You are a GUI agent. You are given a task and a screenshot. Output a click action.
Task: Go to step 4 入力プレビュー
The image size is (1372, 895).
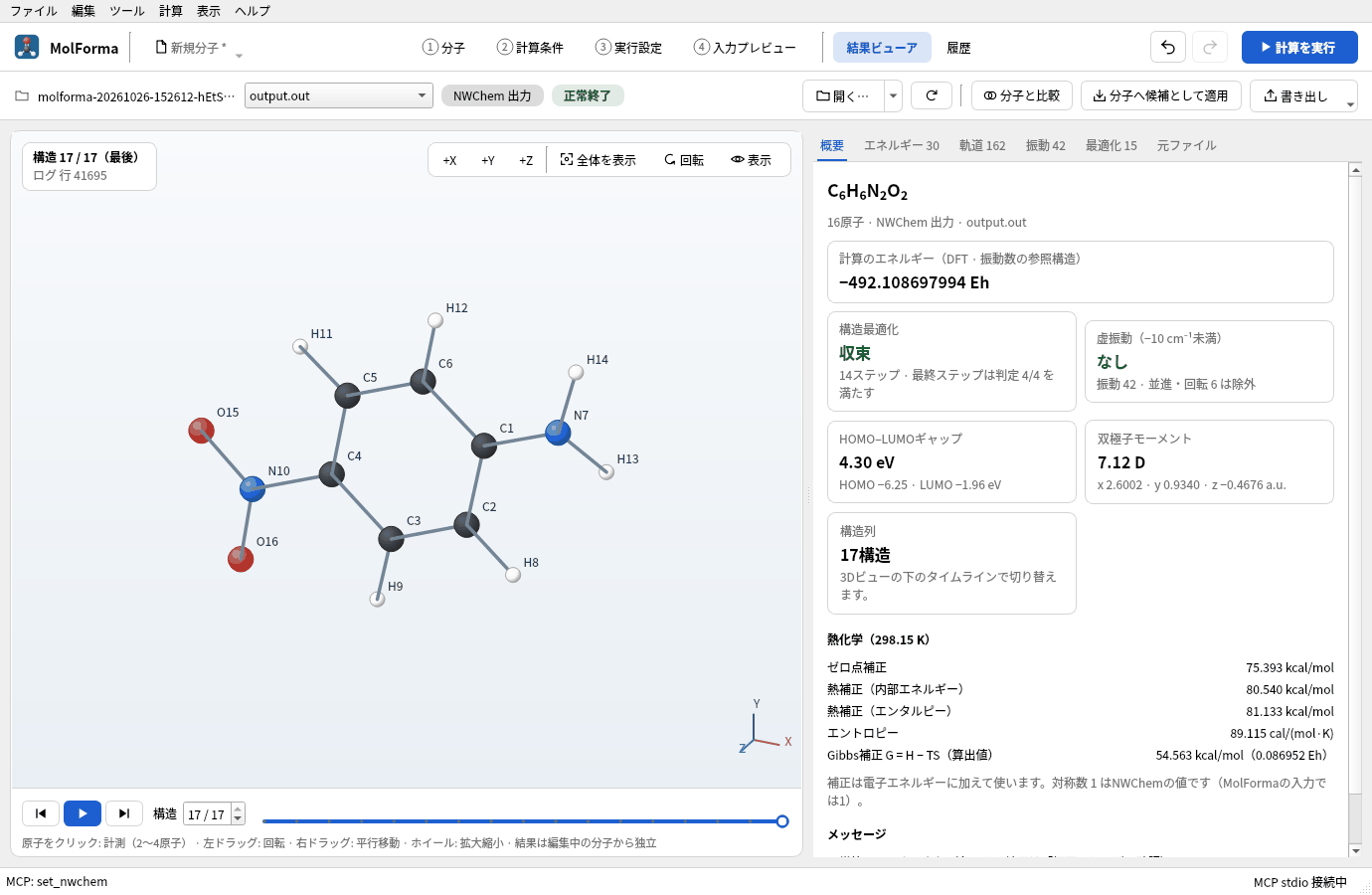tap(745, 47)
